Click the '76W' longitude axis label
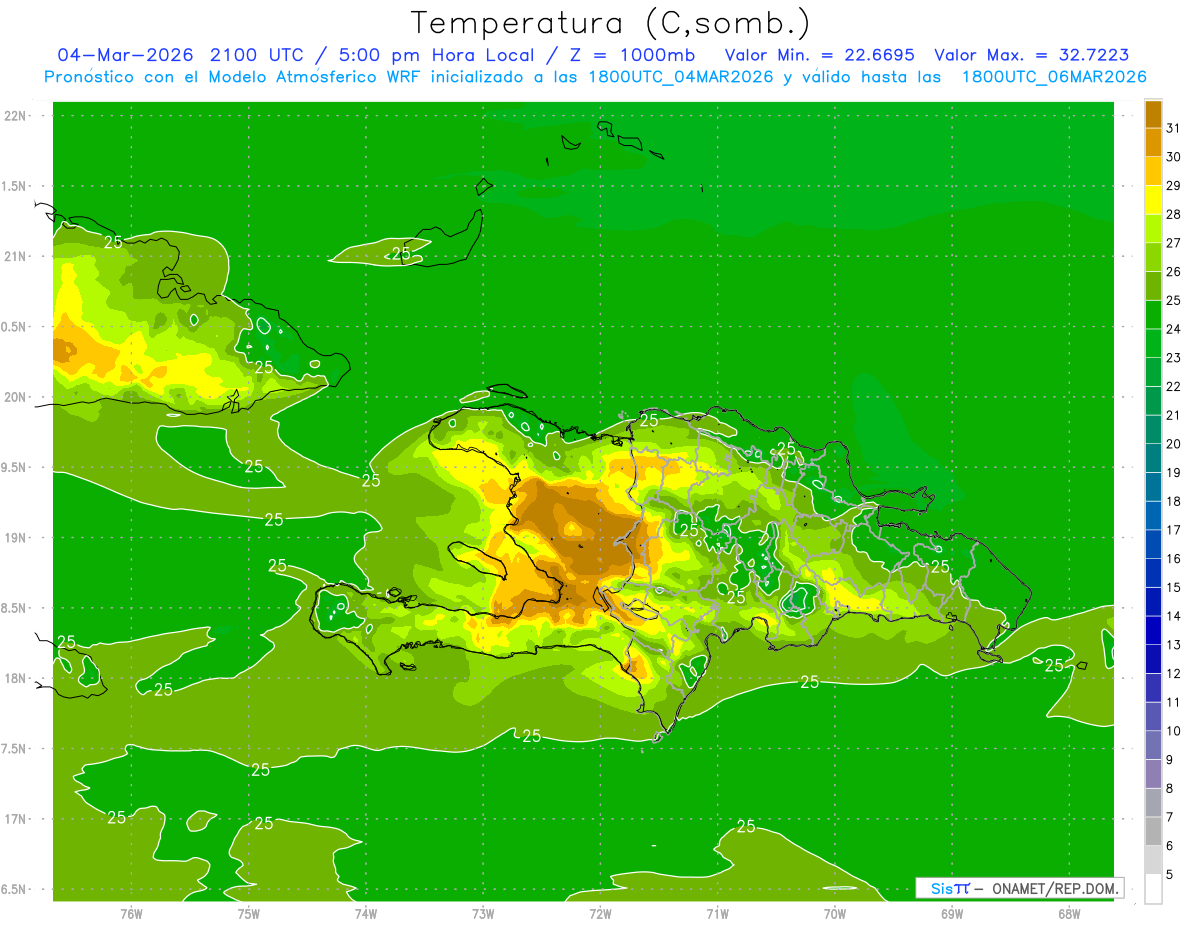The height and width of the screenshot is (927, 1200). pyautogui.click(x=131, y=914)
